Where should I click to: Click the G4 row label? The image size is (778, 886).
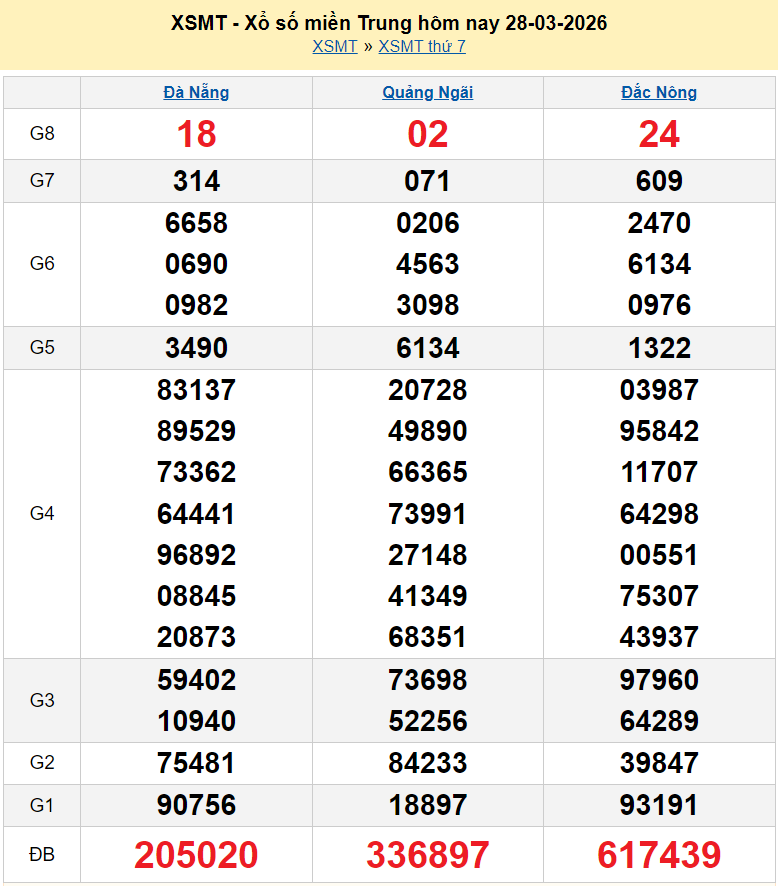(42, 513)
